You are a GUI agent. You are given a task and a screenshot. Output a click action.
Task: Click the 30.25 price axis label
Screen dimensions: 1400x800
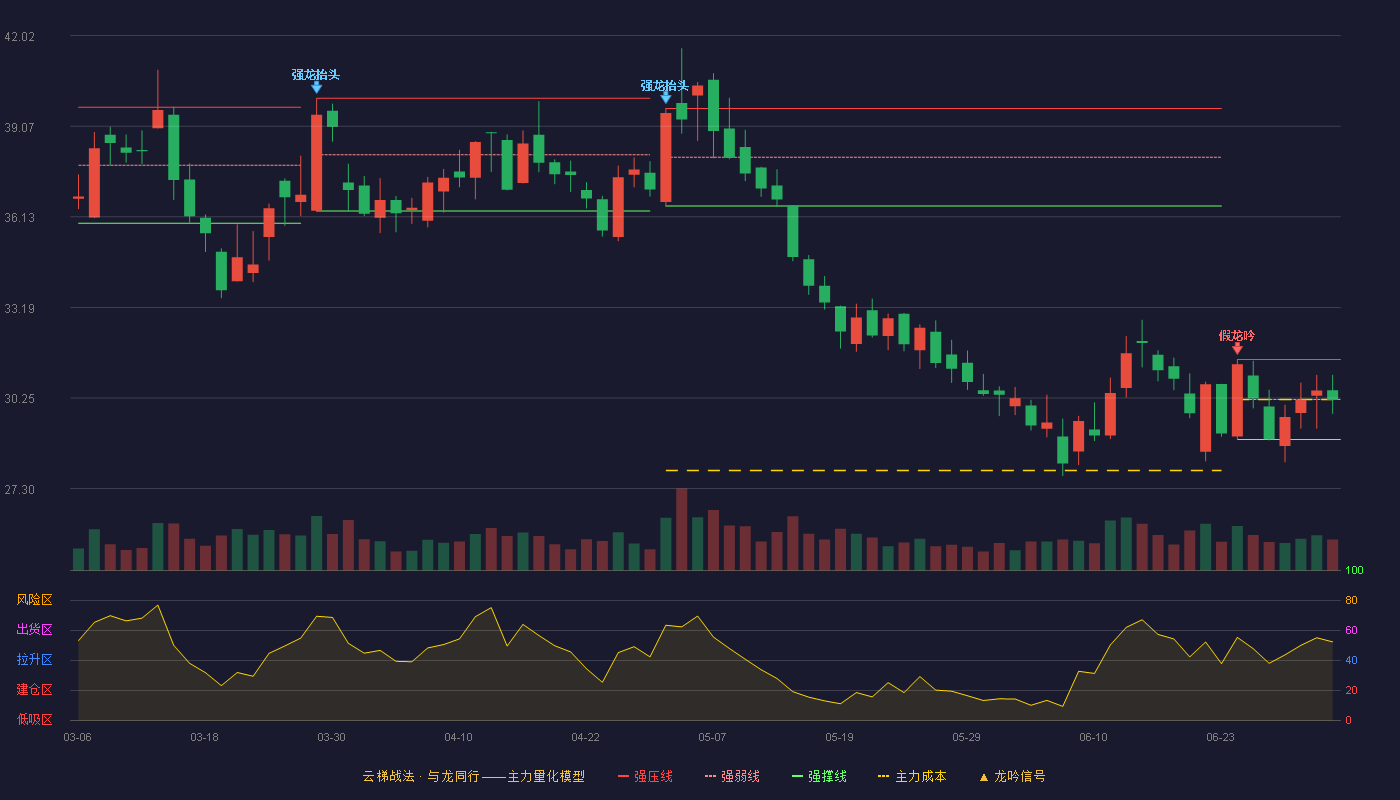click(19, 399)
